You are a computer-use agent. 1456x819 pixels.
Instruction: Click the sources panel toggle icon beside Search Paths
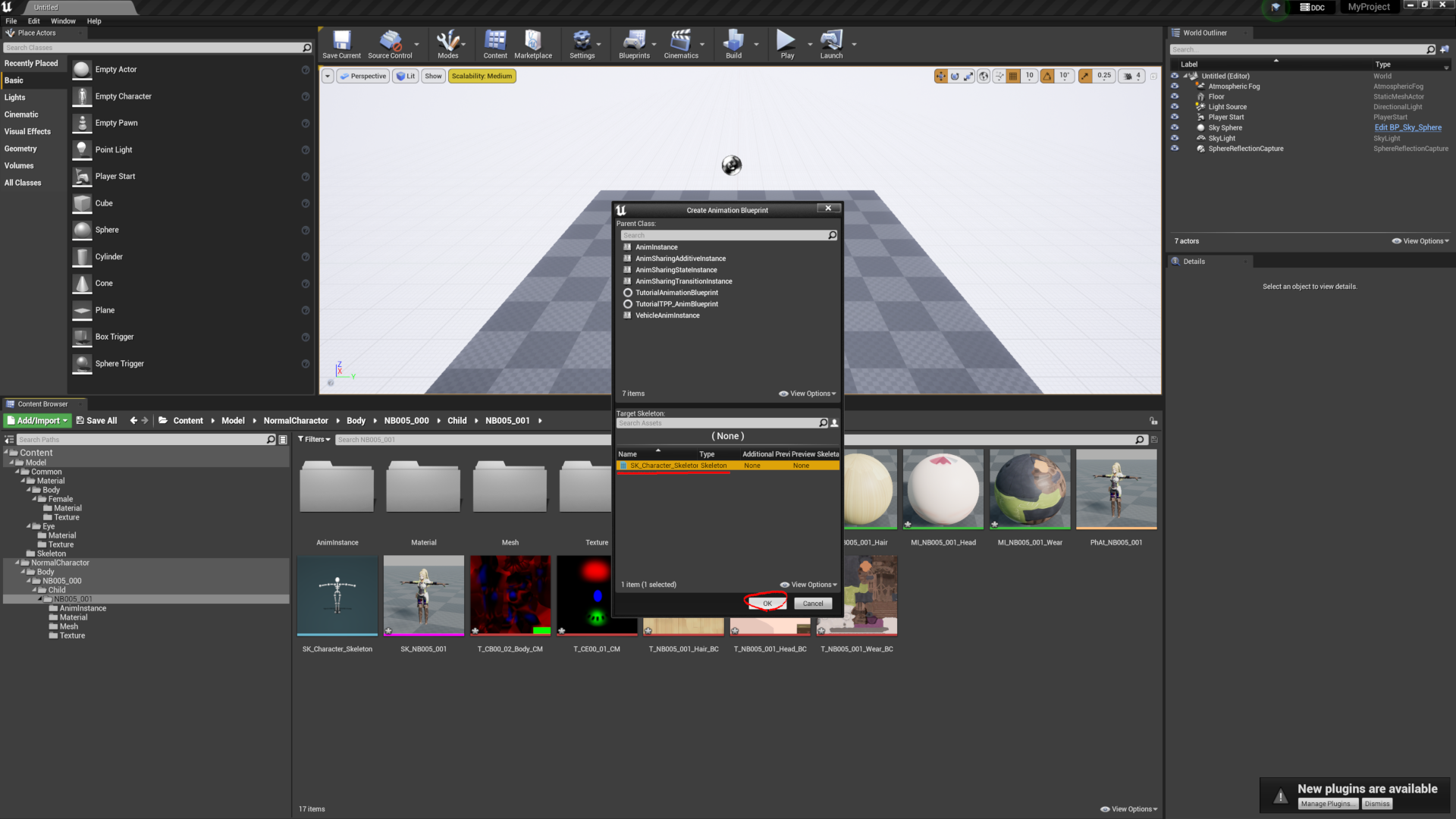click(x=9, y=440)
